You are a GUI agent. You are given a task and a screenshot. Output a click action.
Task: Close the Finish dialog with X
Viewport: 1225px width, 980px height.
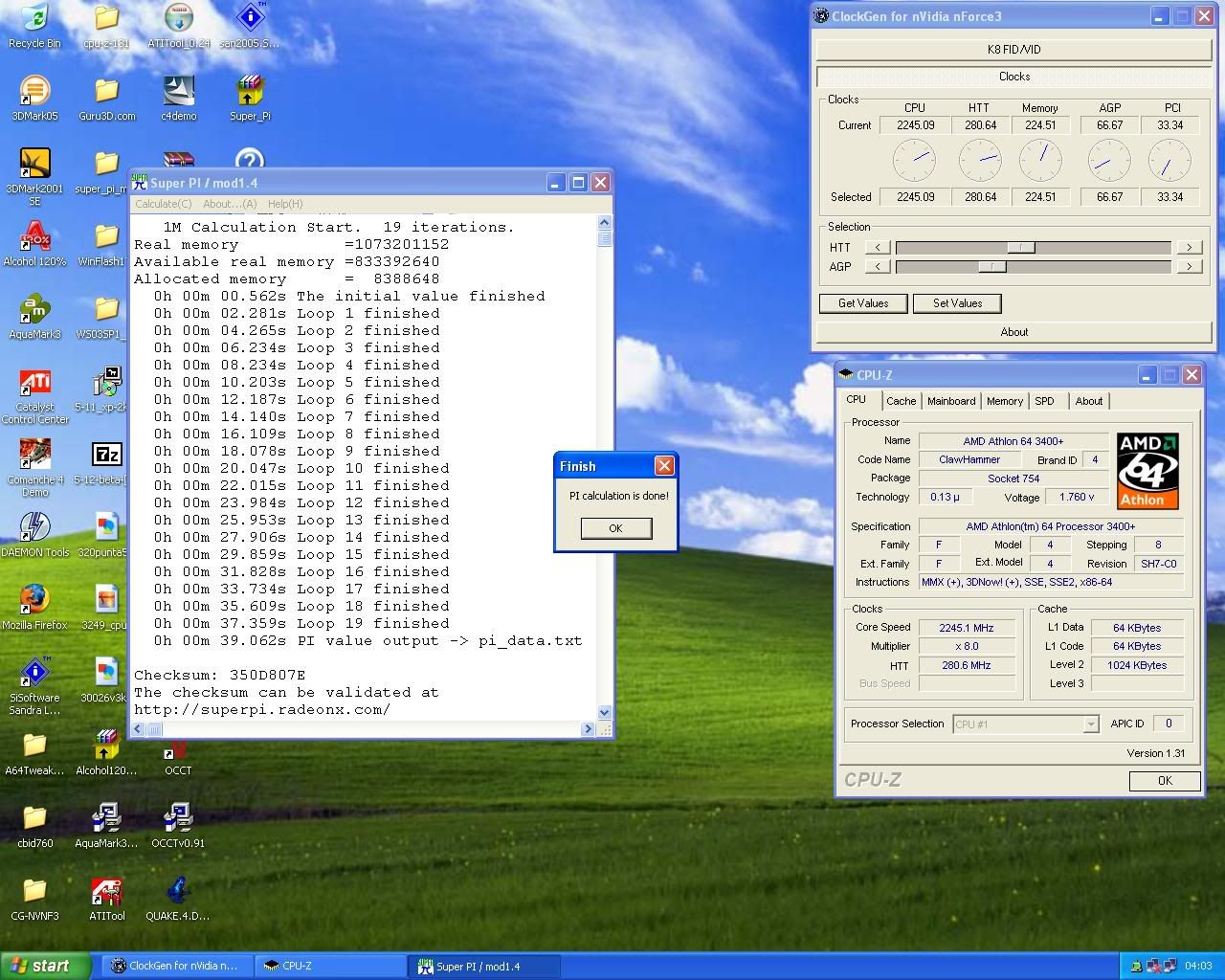664,466
